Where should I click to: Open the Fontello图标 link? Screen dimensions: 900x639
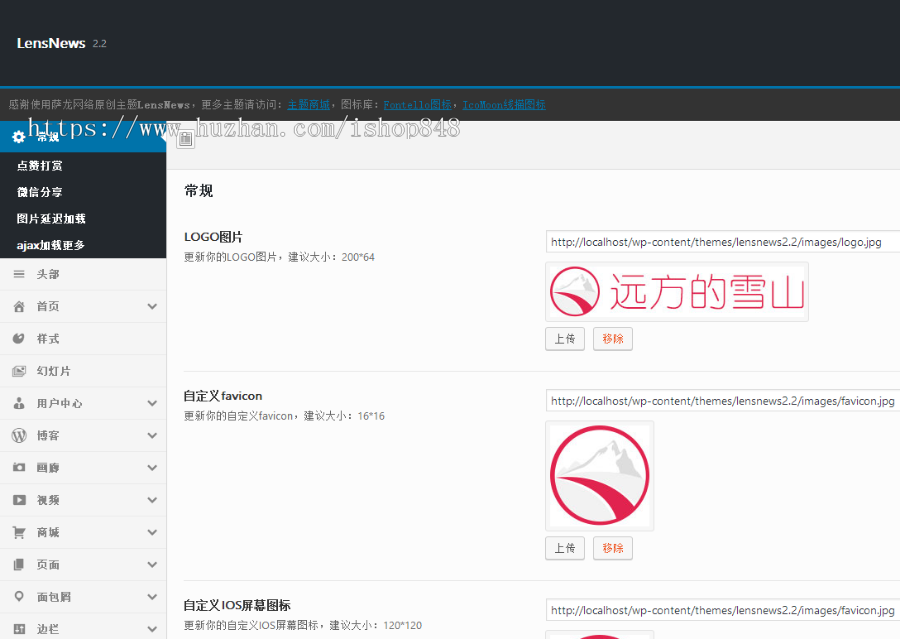[x=417, y=104]
